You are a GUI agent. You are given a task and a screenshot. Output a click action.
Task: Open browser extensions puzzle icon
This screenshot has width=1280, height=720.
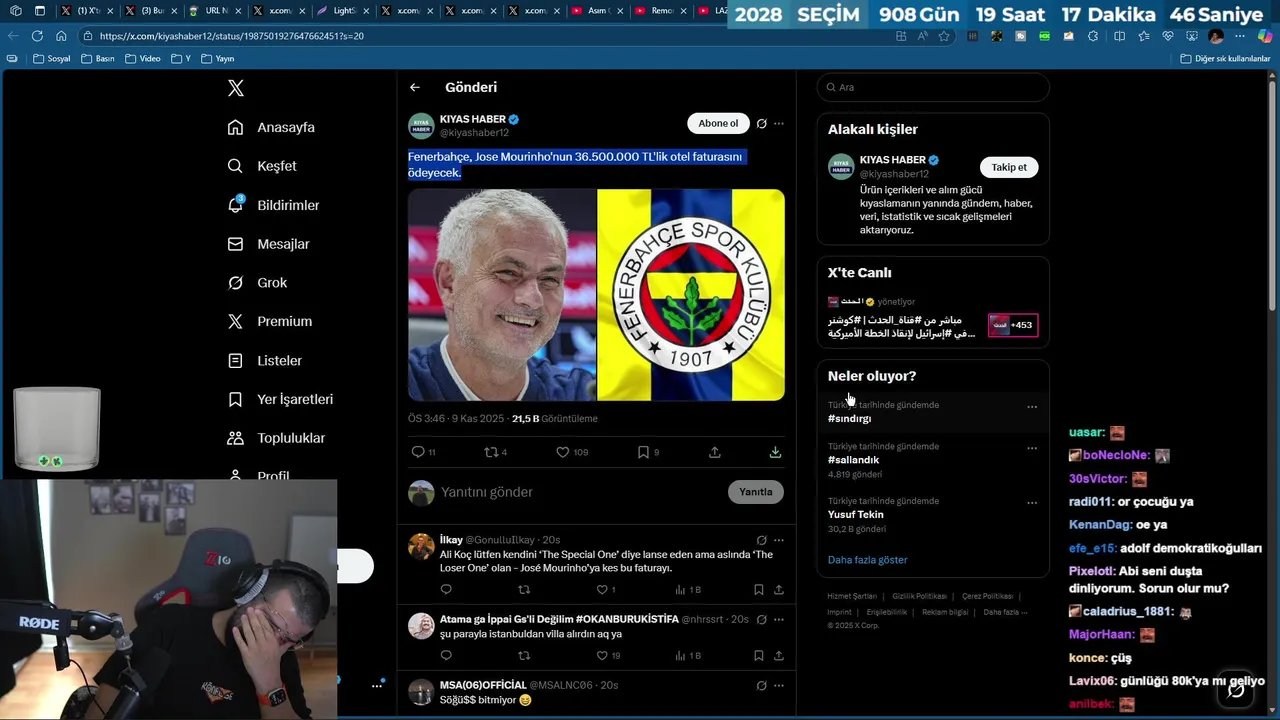[1092, 36]
